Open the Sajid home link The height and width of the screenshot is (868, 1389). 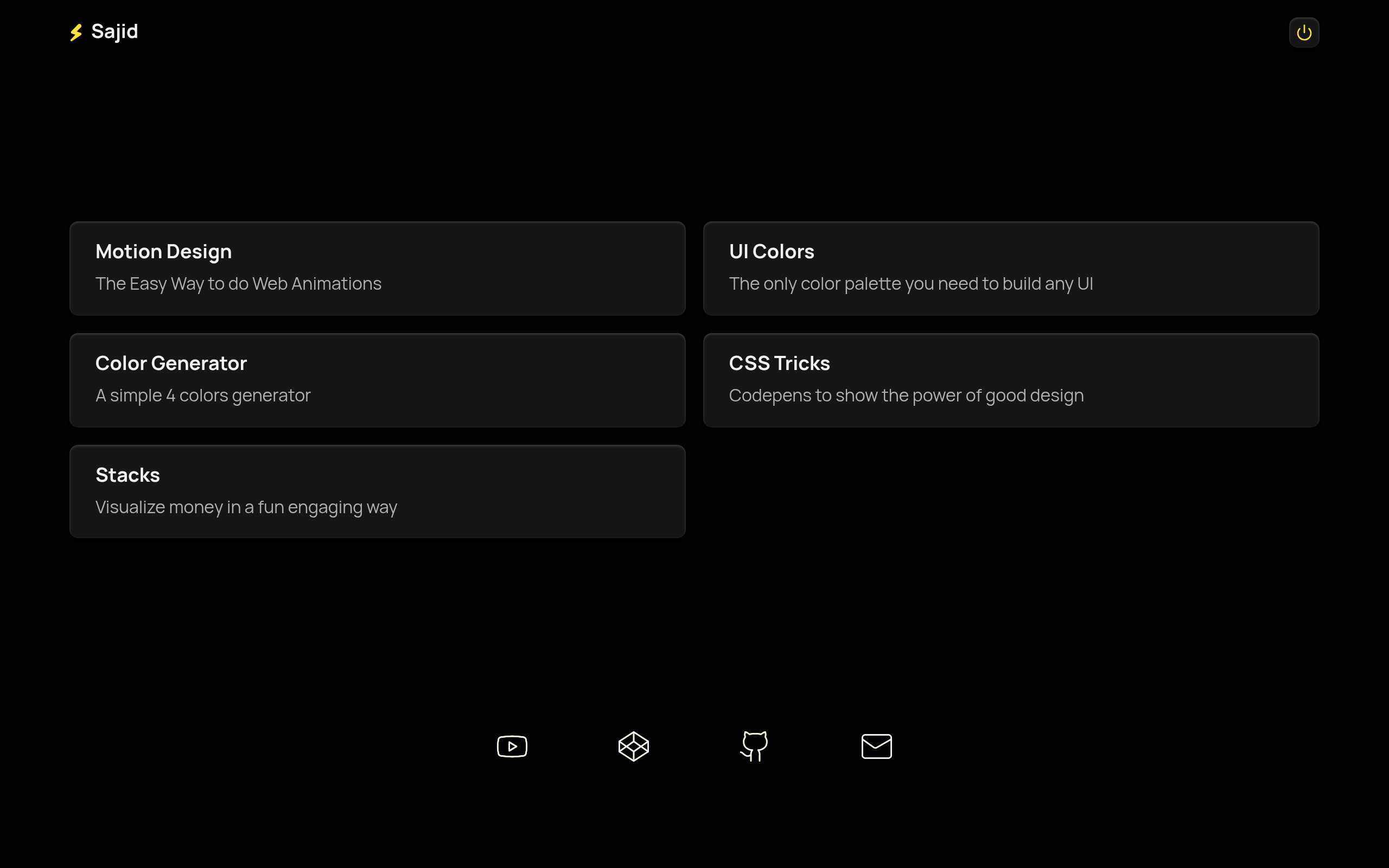104,31
